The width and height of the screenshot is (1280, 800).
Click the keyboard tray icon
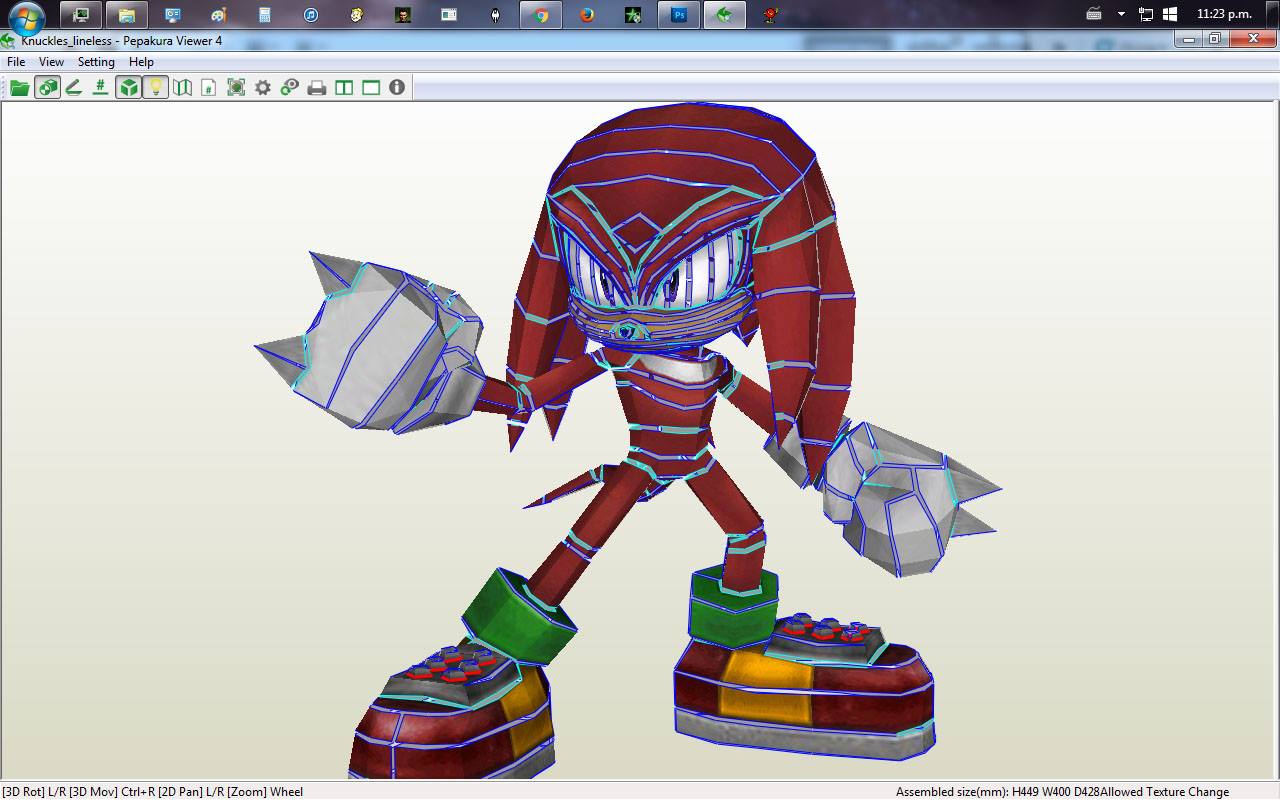[x=1095, y=14]
